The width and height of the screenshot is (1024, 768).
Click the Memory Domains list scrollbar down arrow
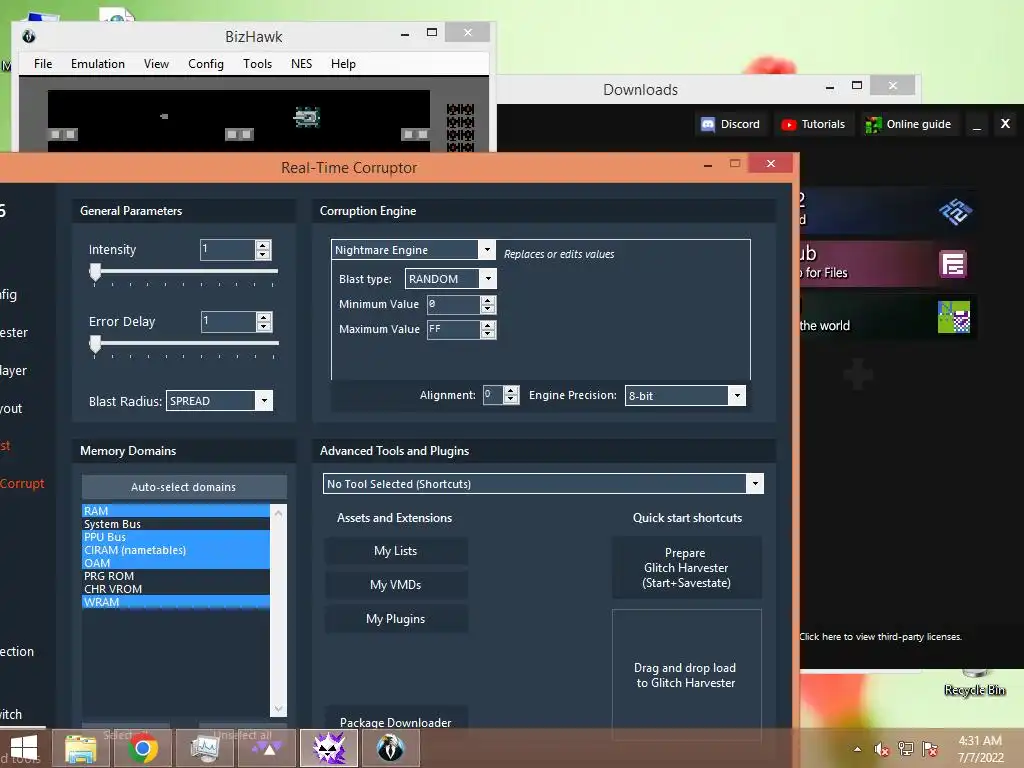(x=278, y=709)
